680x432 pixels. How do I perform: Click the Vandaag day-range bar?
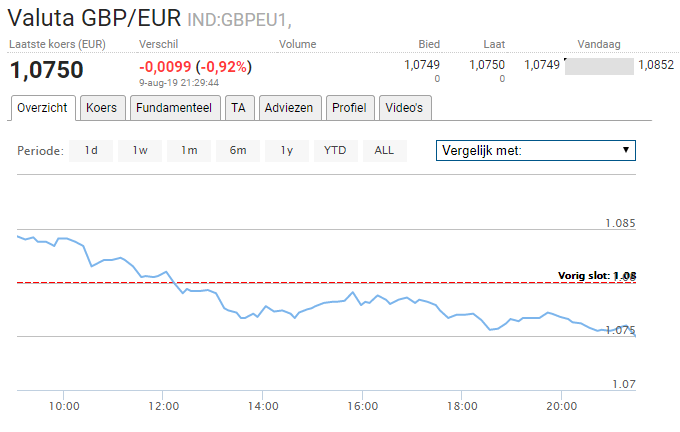[599, 67]
